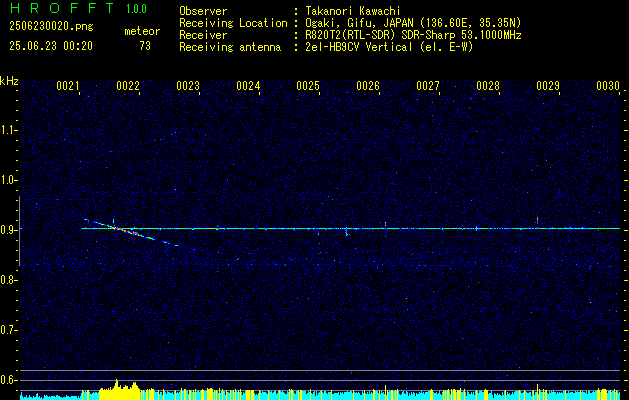Select the 2506230020.png filename label

pyautogui.click(x=51, y=27)
